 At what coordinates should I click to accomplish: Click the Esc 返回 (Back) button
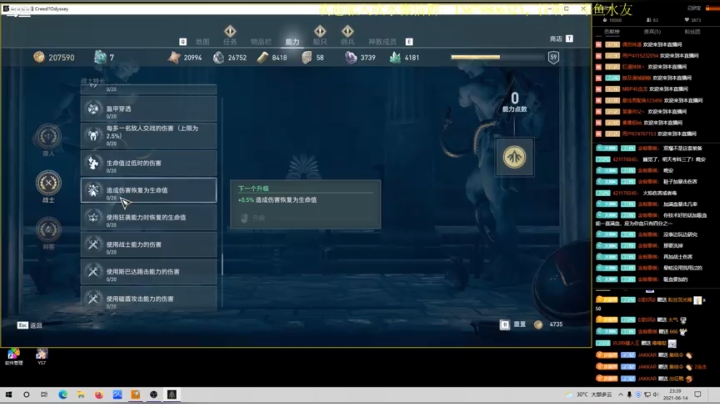(x=30, y=325)
